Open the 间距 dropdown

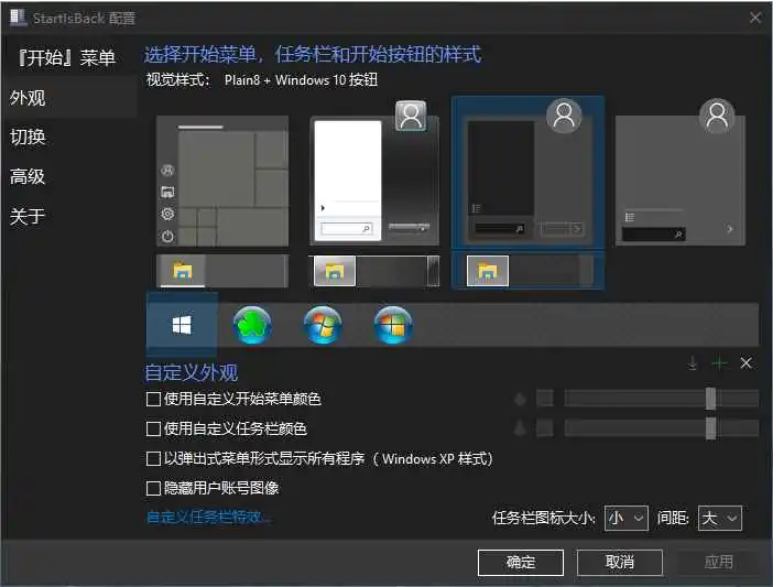click(x=720, y=518)
